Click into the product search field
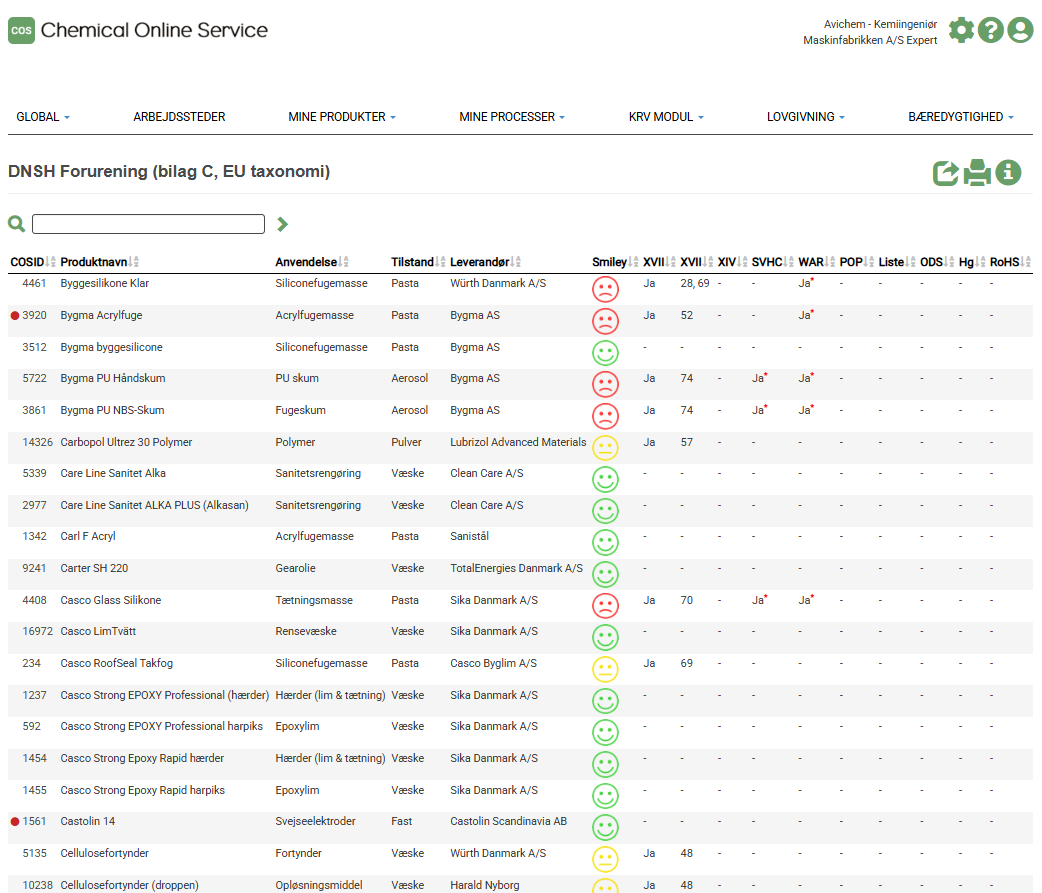The width and height of the screenshot is (1042, 893). pyautogui.click(x=148, y=224)
